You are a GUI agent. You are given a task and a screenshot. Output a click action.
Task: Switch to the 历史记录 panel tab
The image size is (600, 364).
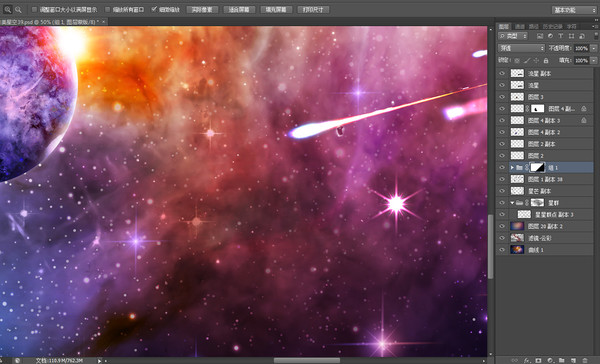553,26
